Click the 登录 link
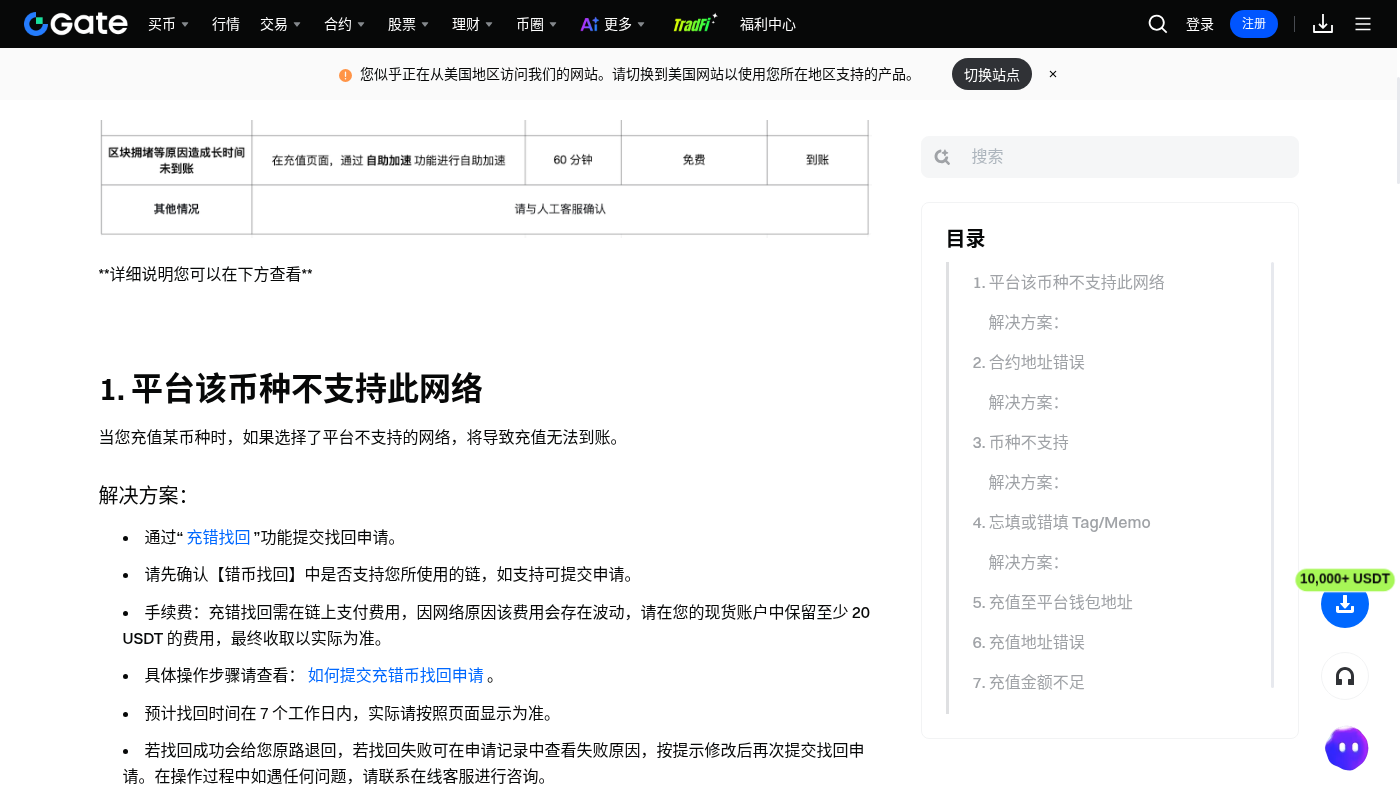The height and width of the screenshot is (800, 1400). (1200, 24)
